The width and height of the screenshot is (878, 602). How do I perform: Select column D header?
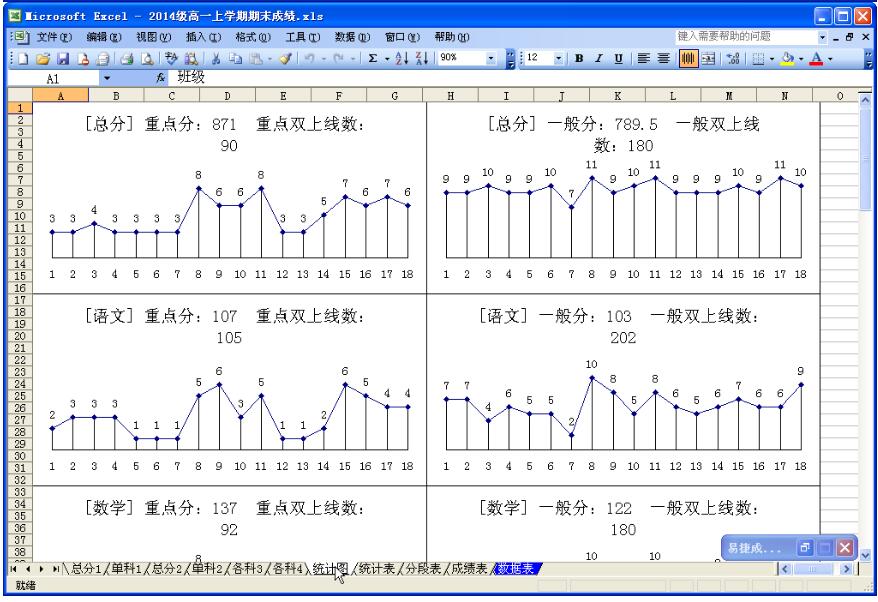pos(227,96)
